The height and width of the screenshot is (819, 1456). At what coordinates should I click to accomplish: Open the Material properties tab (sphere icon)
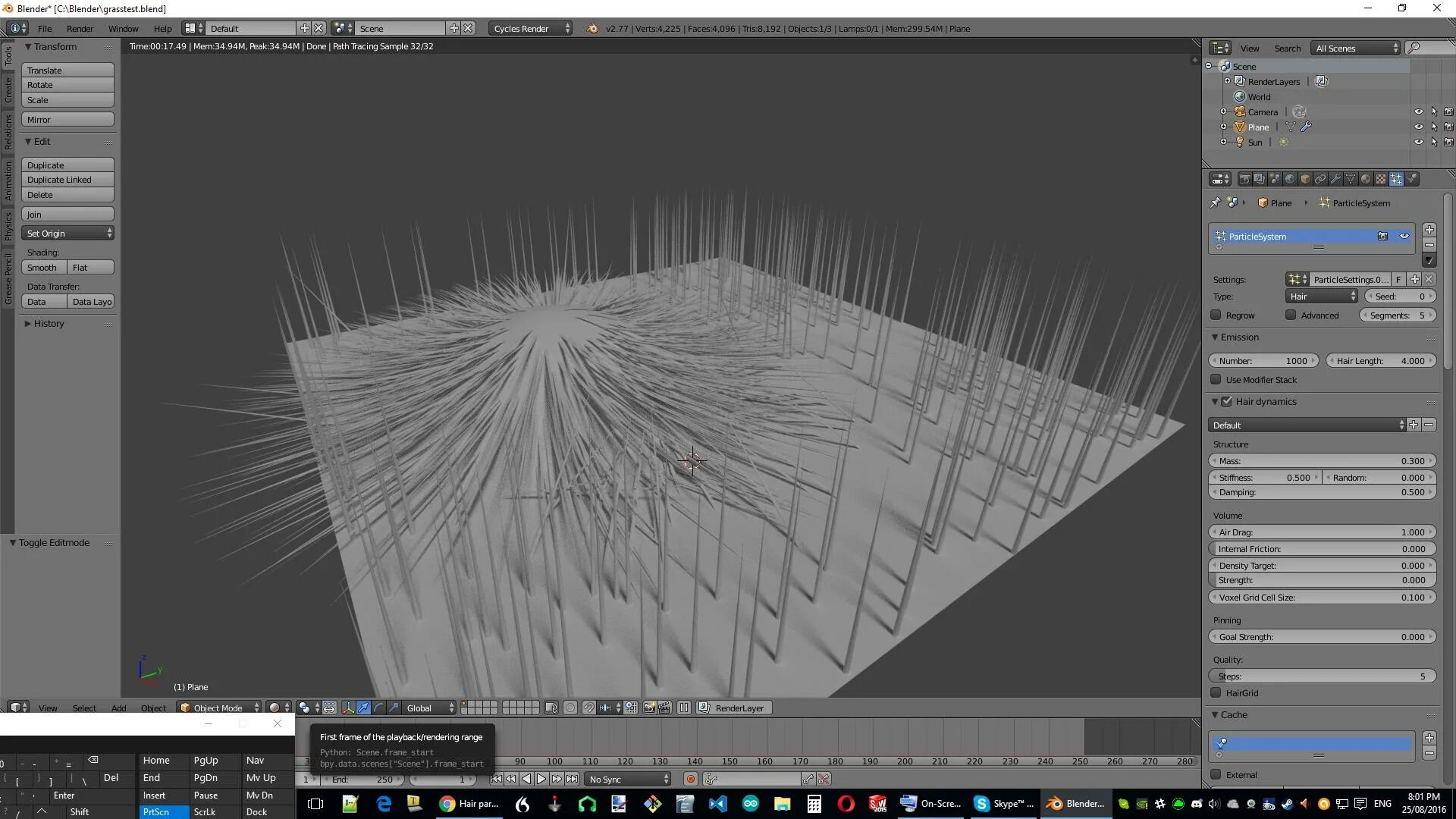(x=1366, y=179)
